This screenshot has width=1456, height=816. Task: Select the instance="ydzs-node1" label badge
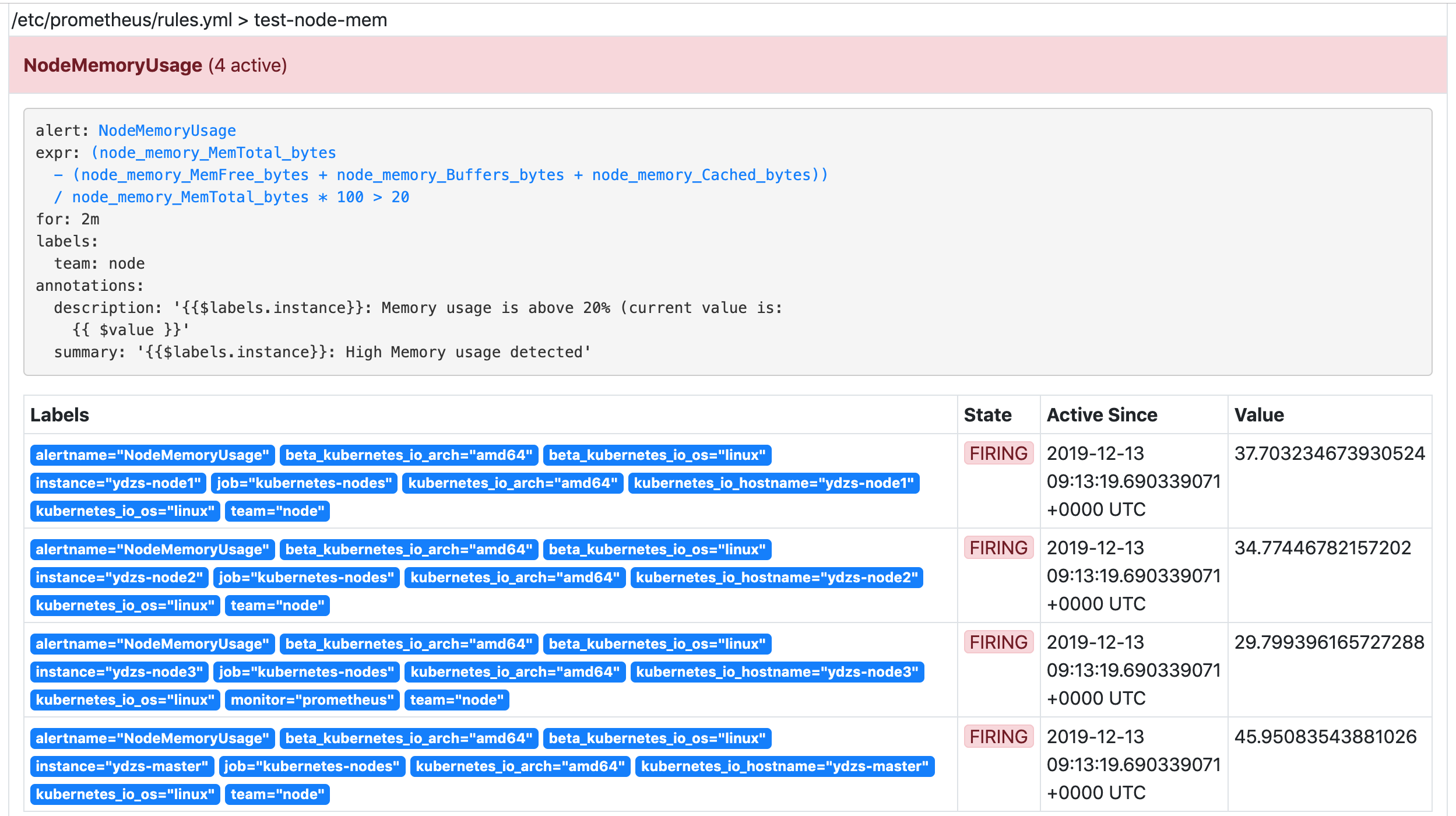[x=119, y=483]
